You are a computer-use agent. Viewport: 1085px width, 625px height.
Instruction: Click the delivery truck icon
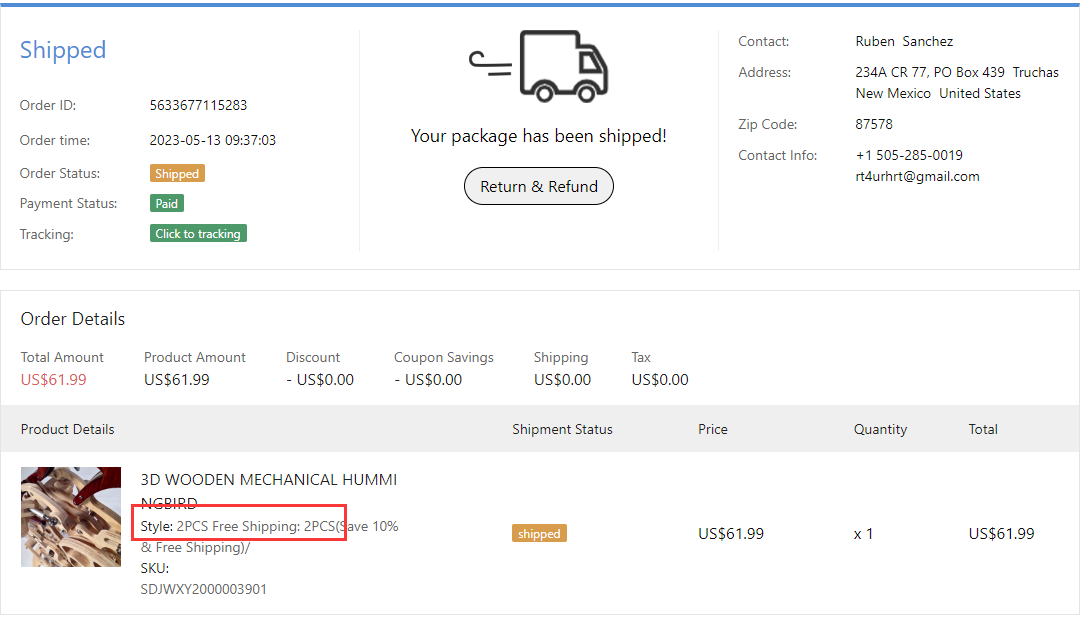540,66
